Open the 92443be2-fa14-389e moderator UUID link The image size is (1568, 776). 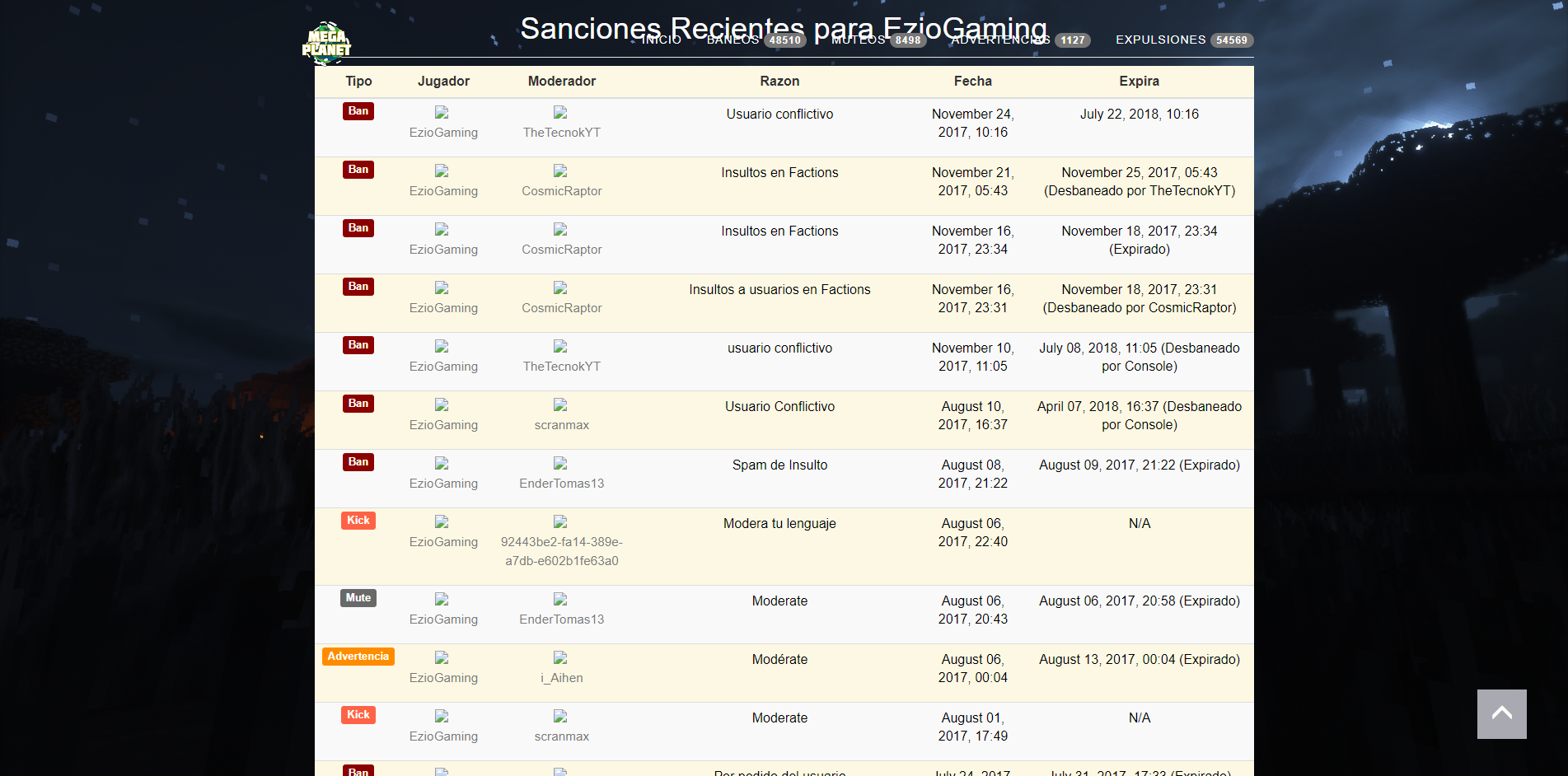(562, 551)
